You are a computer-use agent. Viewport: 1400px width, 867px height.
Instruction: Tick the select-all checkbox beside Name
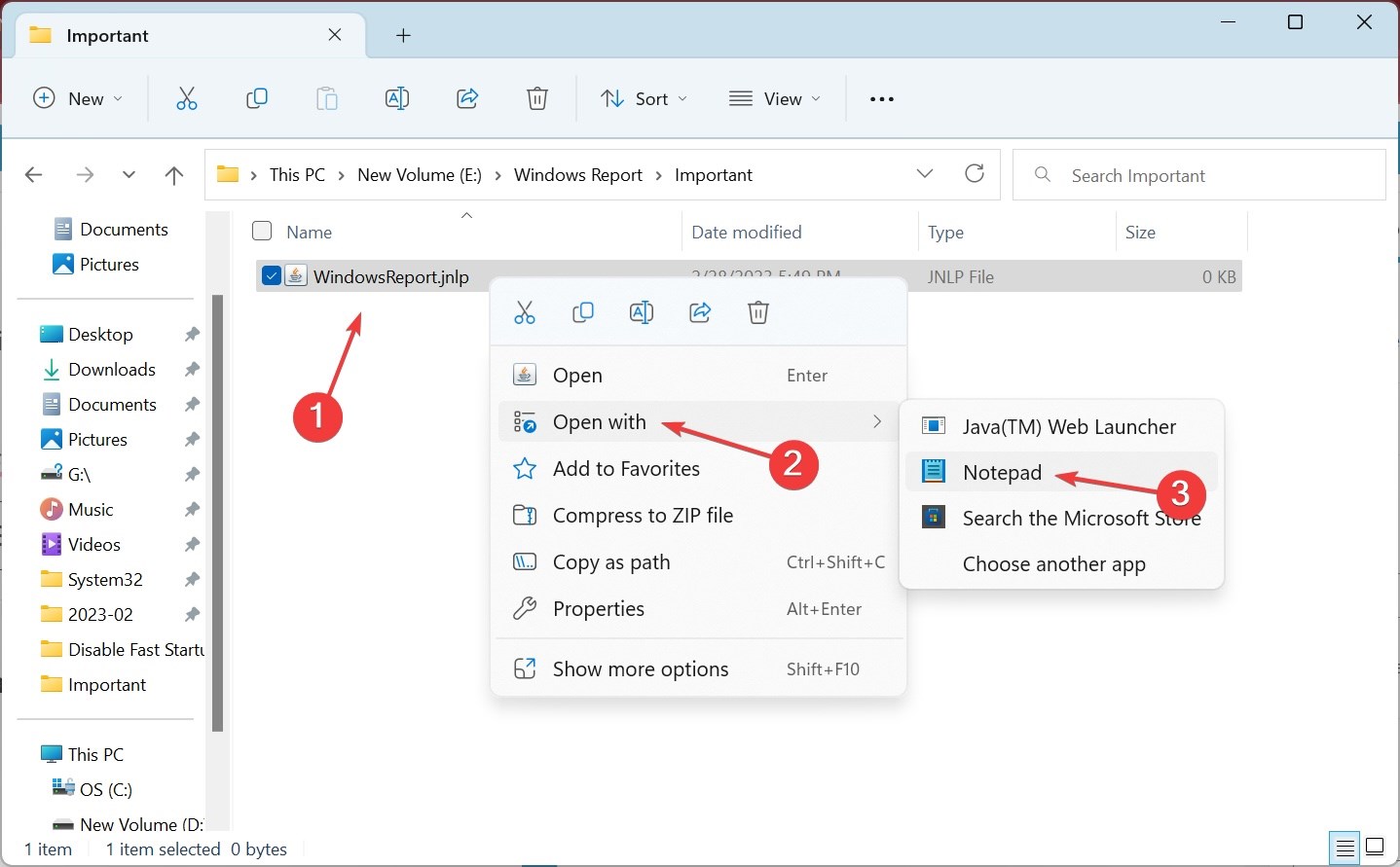262,232
